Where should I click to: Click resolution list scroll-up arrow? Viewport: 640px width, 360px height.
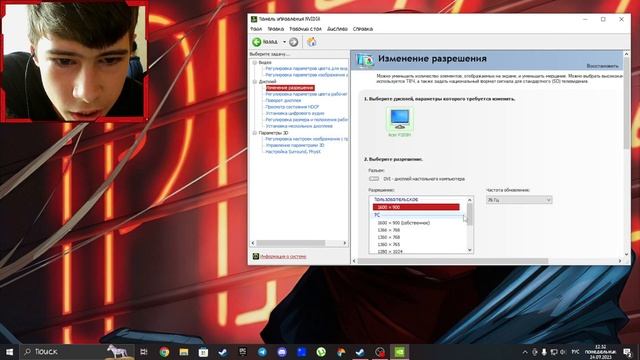469,200
